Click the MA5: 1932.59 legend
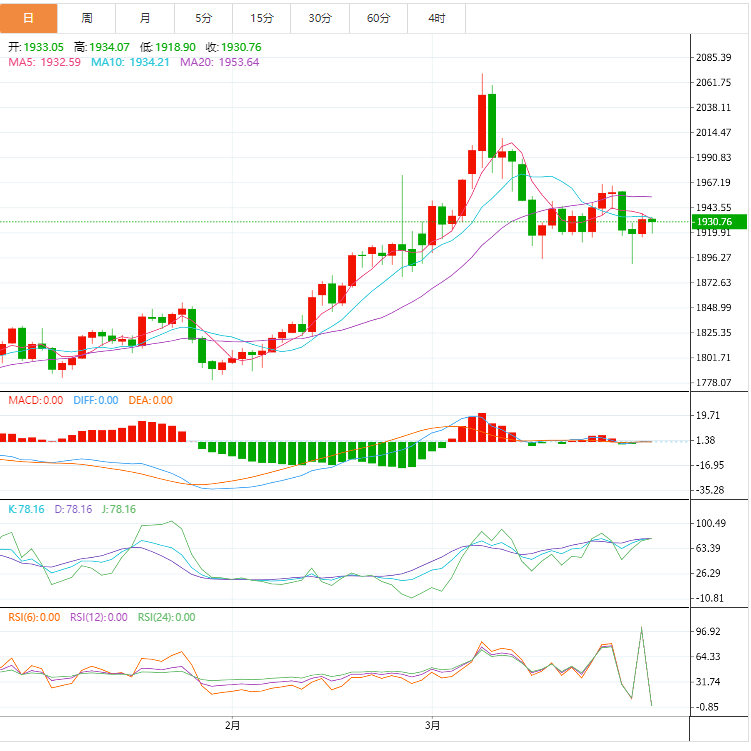This screenshot has width=751, height=751. (45, 62)
